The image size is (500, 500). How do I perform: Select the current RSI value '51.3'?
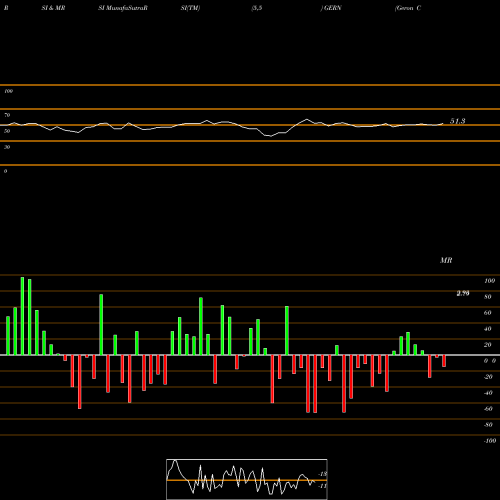click(458, 121)
